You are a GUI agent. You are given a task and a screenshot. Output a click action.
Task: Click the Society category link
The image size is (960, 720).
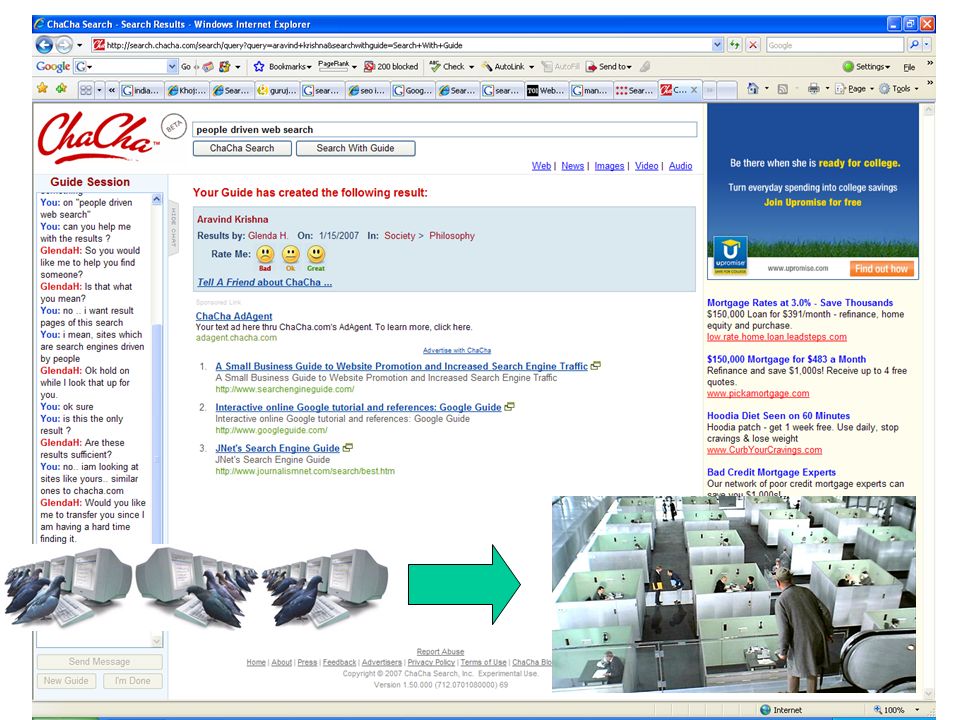tap(400, 236)
